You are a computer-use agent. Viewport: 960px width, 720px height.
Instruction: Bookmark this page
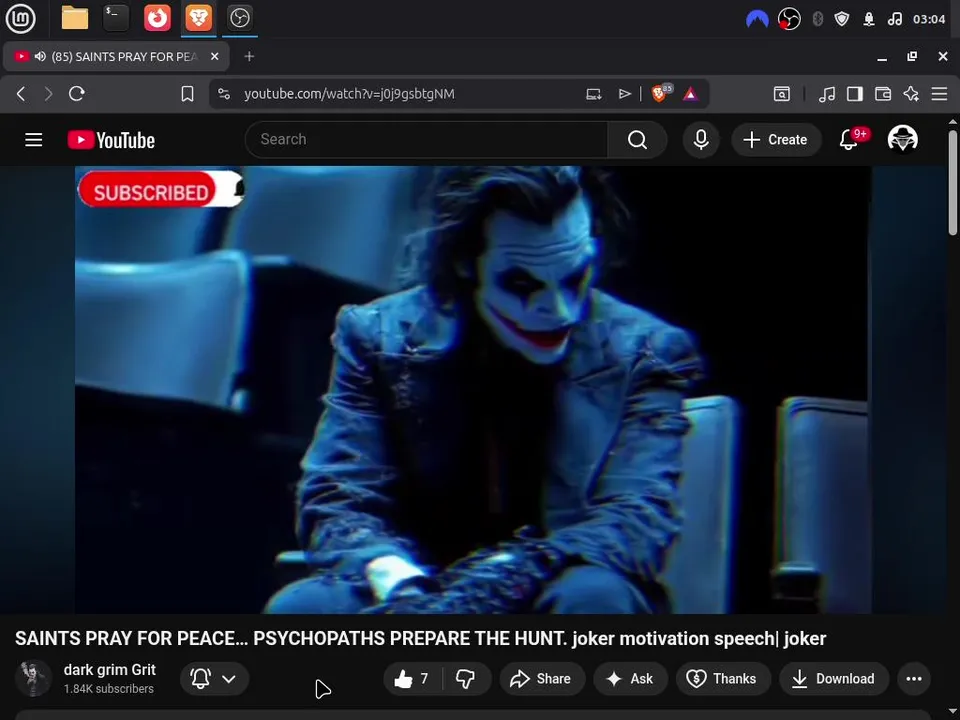[187, 94]
